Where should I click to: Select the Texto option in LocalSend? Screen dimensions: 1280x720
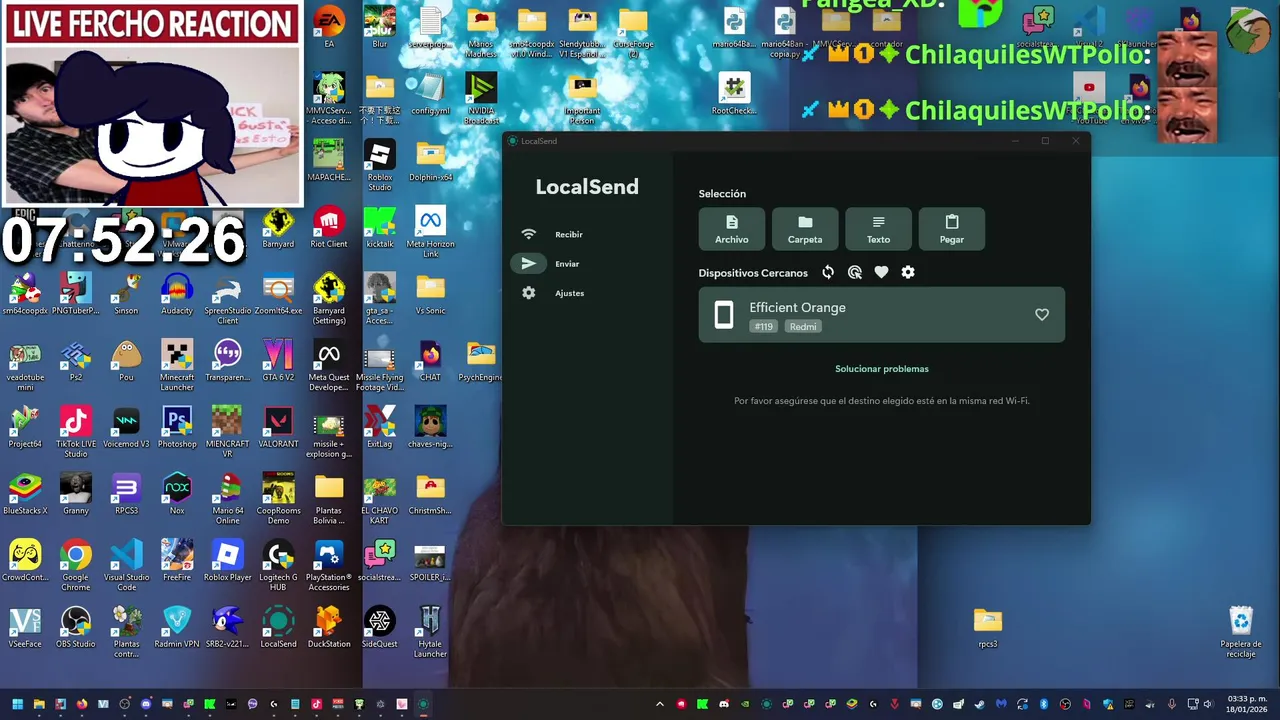point(878,229)
